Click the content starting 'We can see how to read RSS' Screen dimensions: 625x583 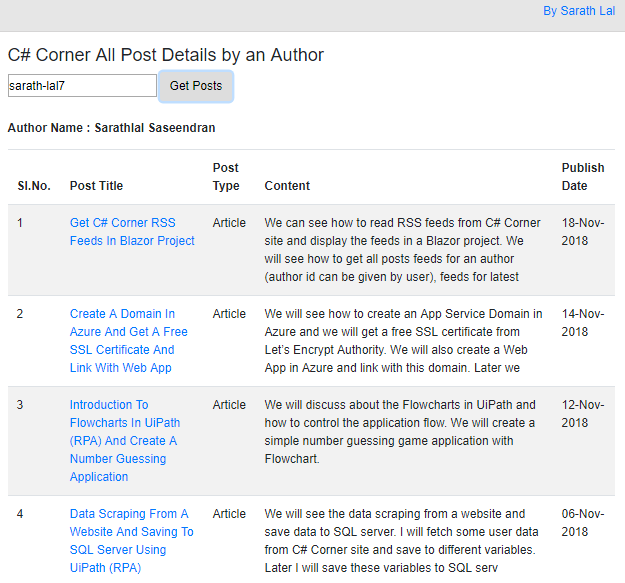403,250
